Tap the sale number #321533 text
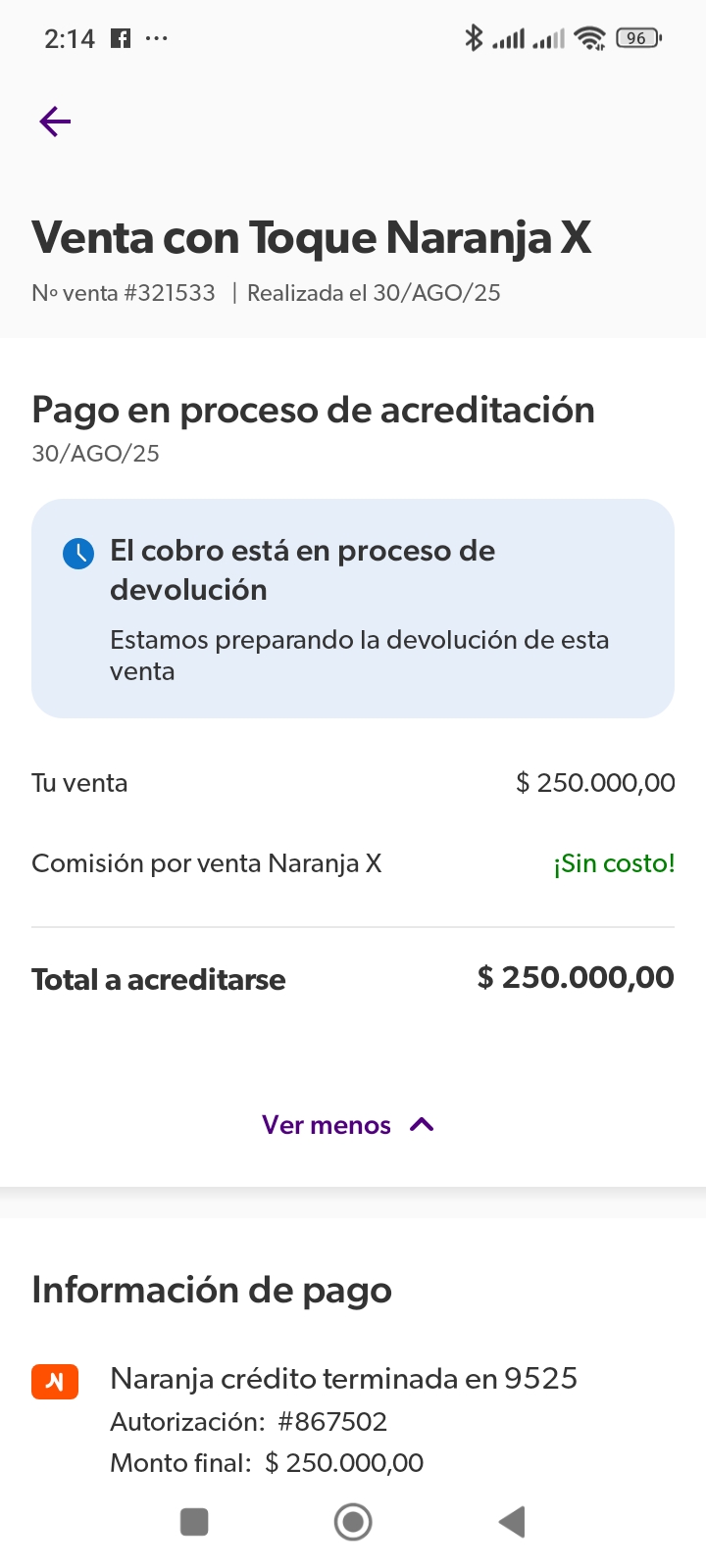 coord(124,293)
